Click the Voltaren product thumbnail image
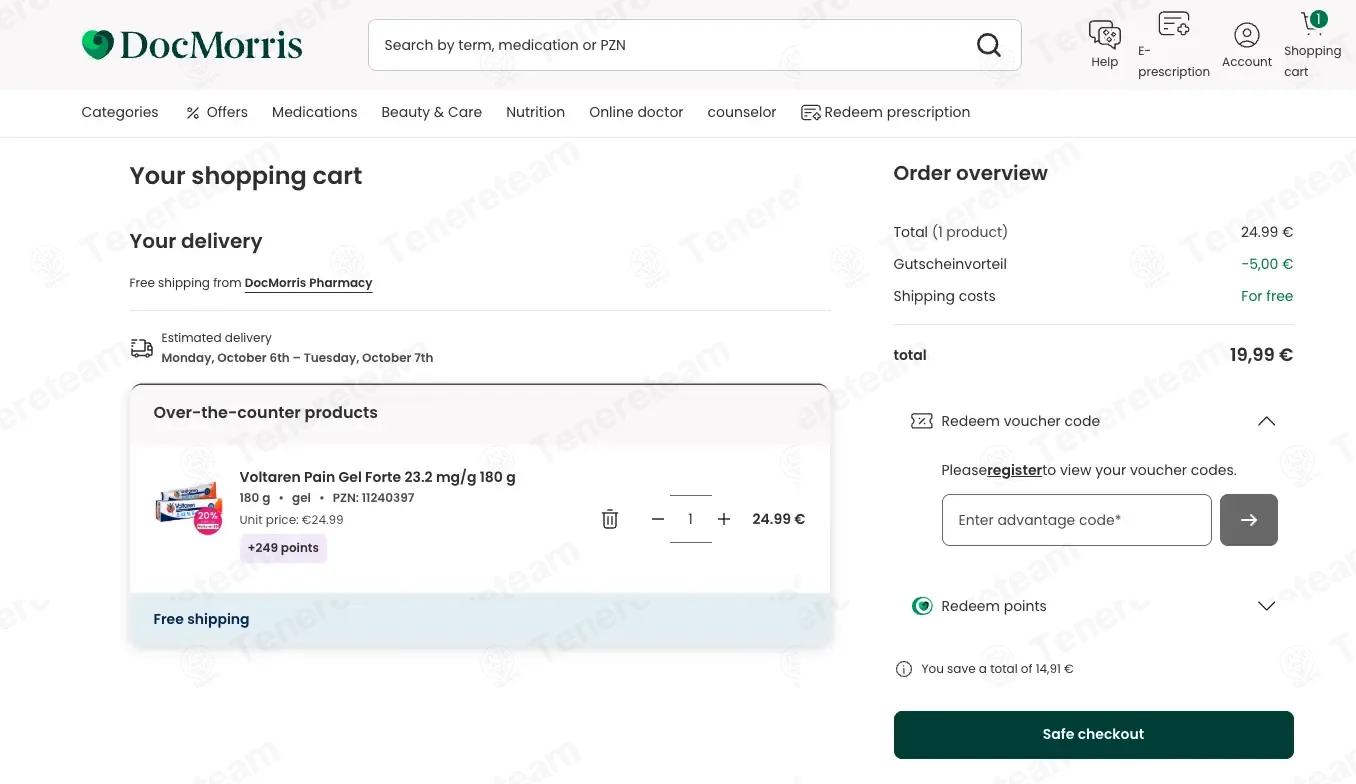Image resolution: width=1356 pixels, height=784 pixels. [188, 506]
